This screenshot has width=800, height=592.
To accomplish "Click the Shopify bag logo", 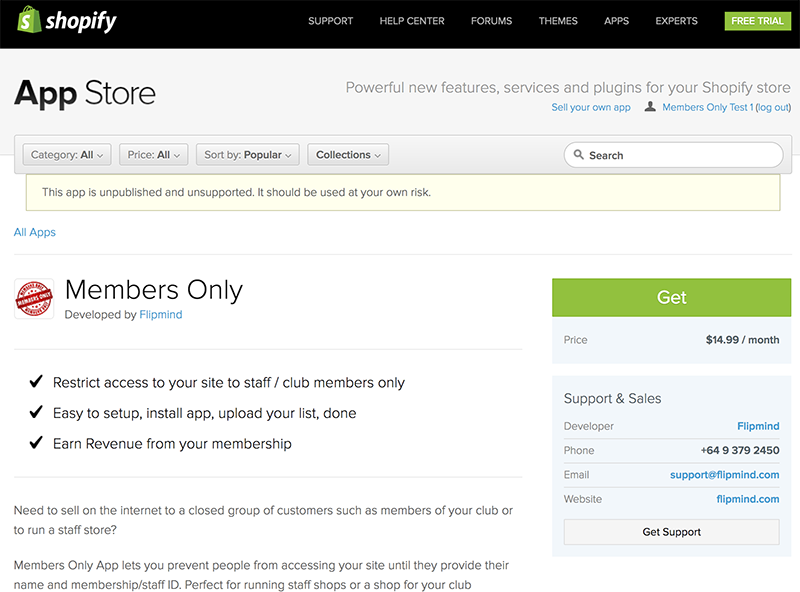I will click(x=29, y=20).
